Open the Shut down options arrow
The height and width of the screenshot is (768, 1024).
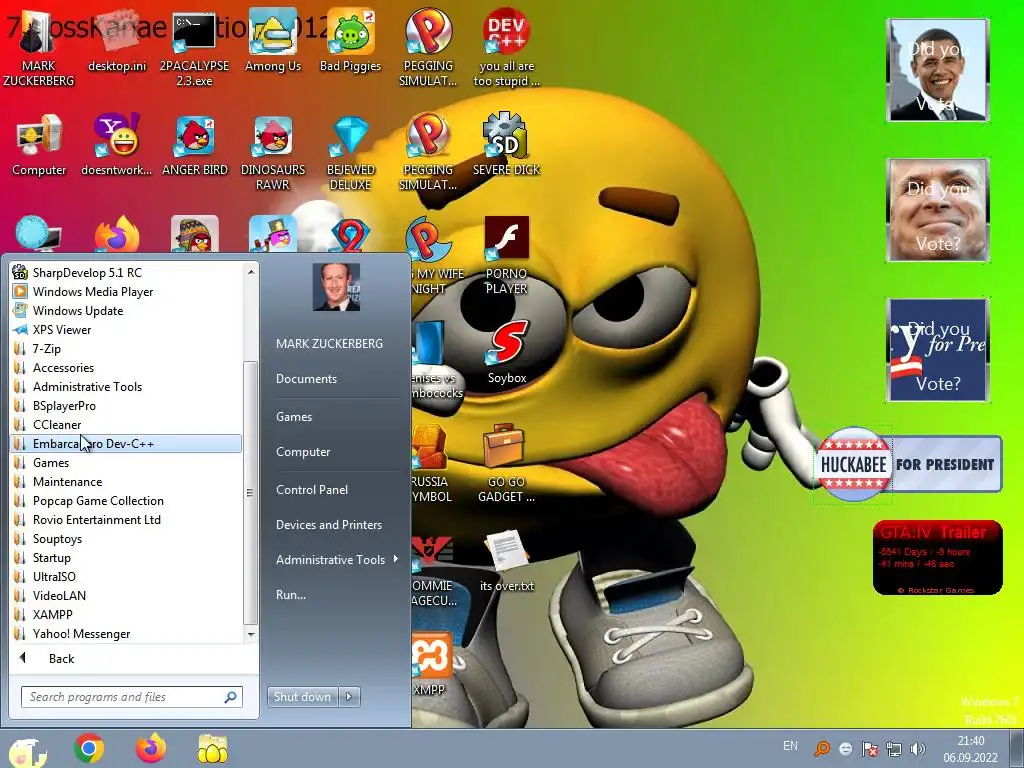coord(349,697)
